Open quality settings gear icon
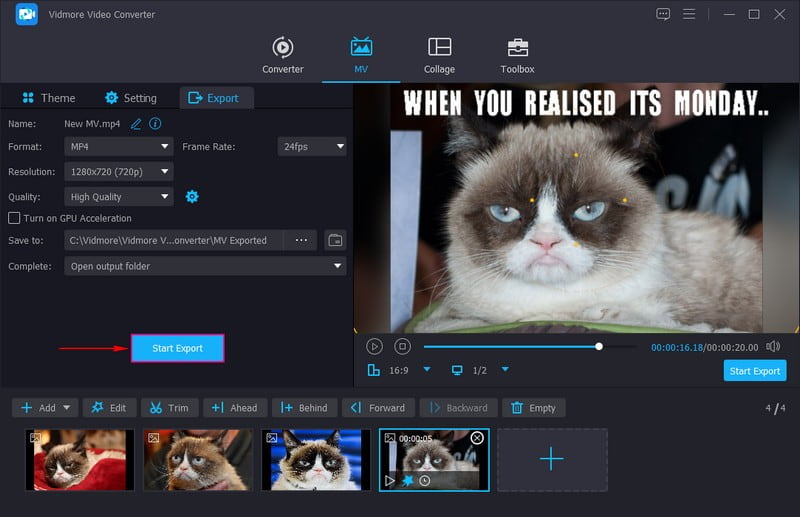The width and height of the screenshot is (800, 517). [192, 197]
